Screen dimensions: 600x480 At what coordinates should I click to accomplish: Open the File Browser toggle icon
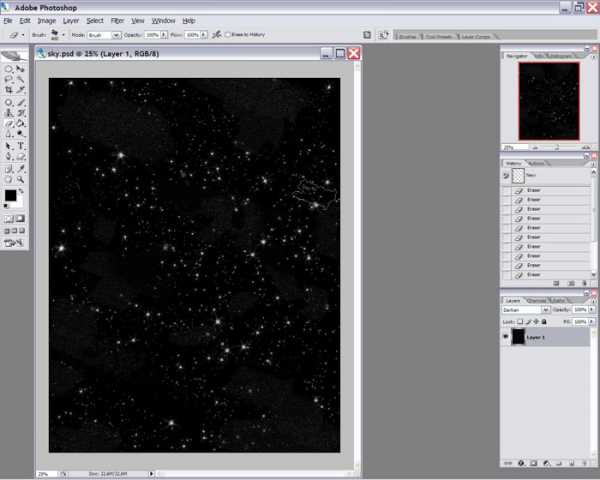click(368, 34)
